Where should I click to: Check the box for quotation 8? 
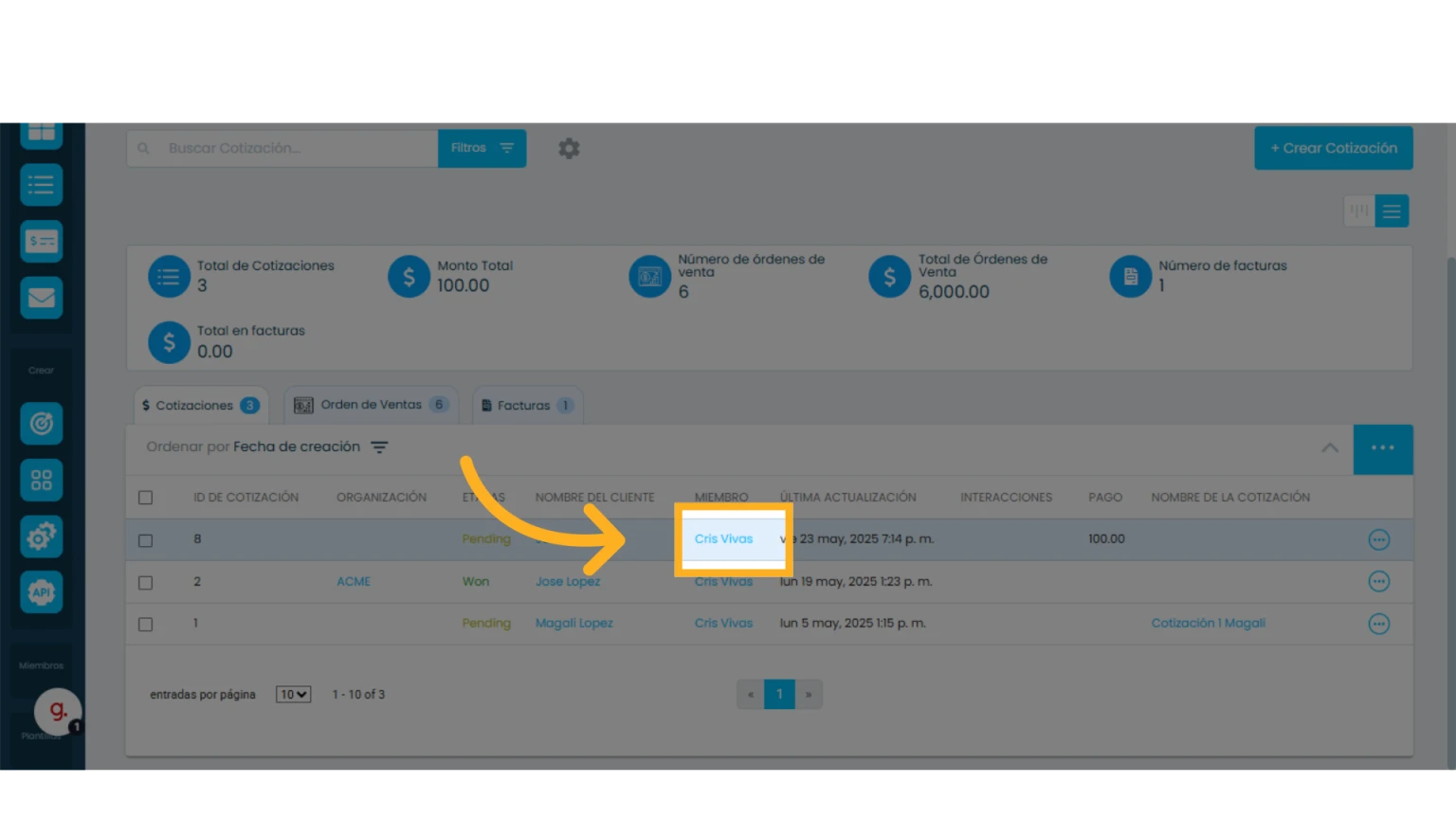pos(145,540)
